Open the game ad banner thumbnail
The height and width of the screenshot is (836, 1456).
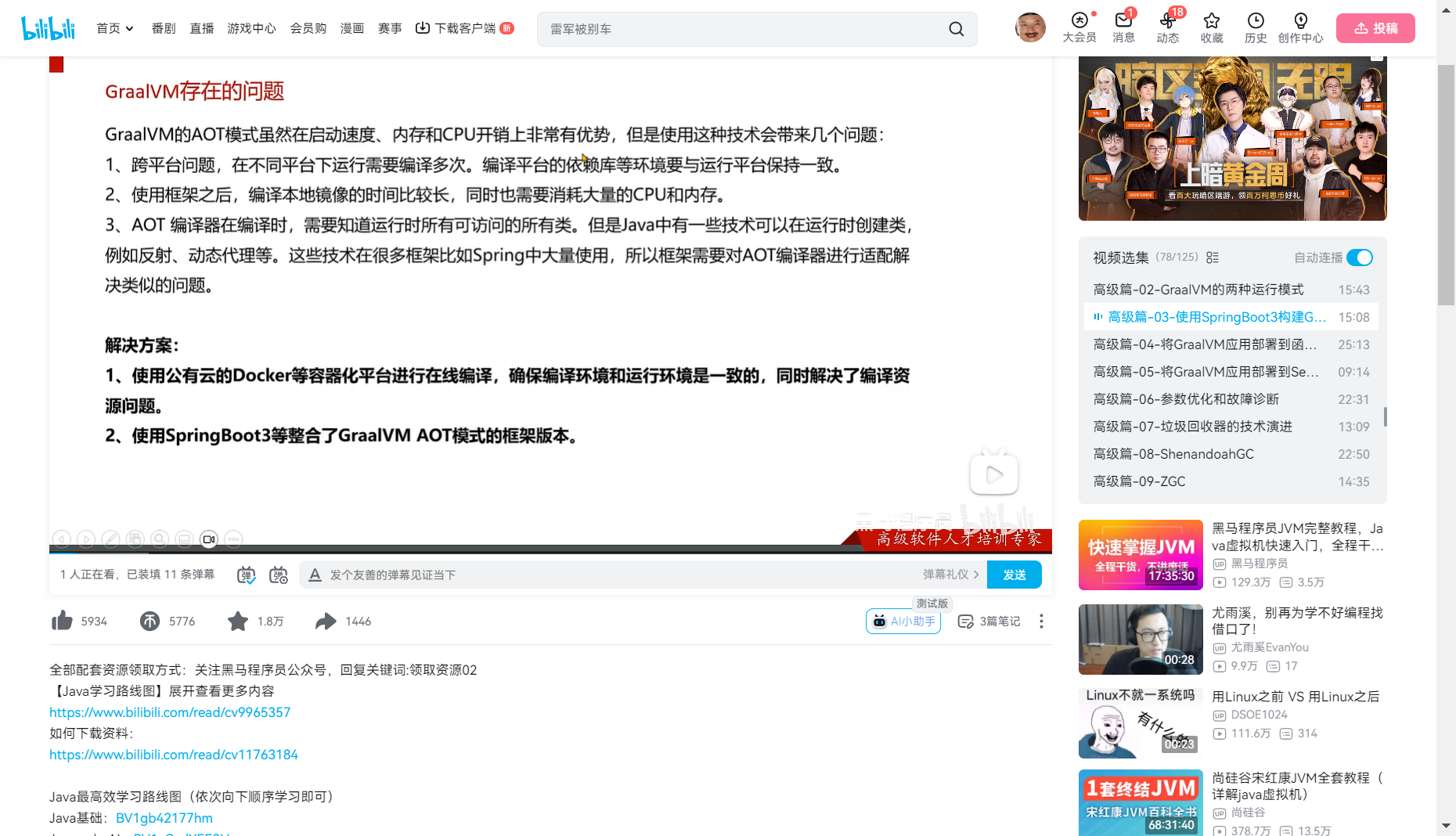(x=1232, y=138)
